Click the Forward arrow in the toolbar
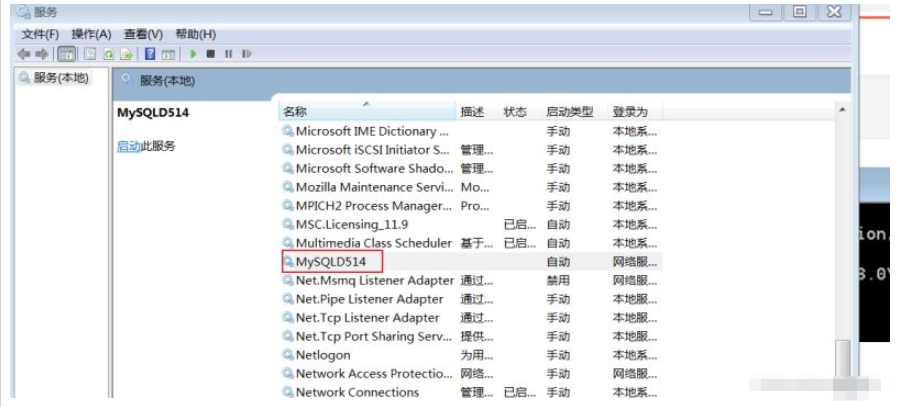The image size is (907, 407). coord(41,54)
